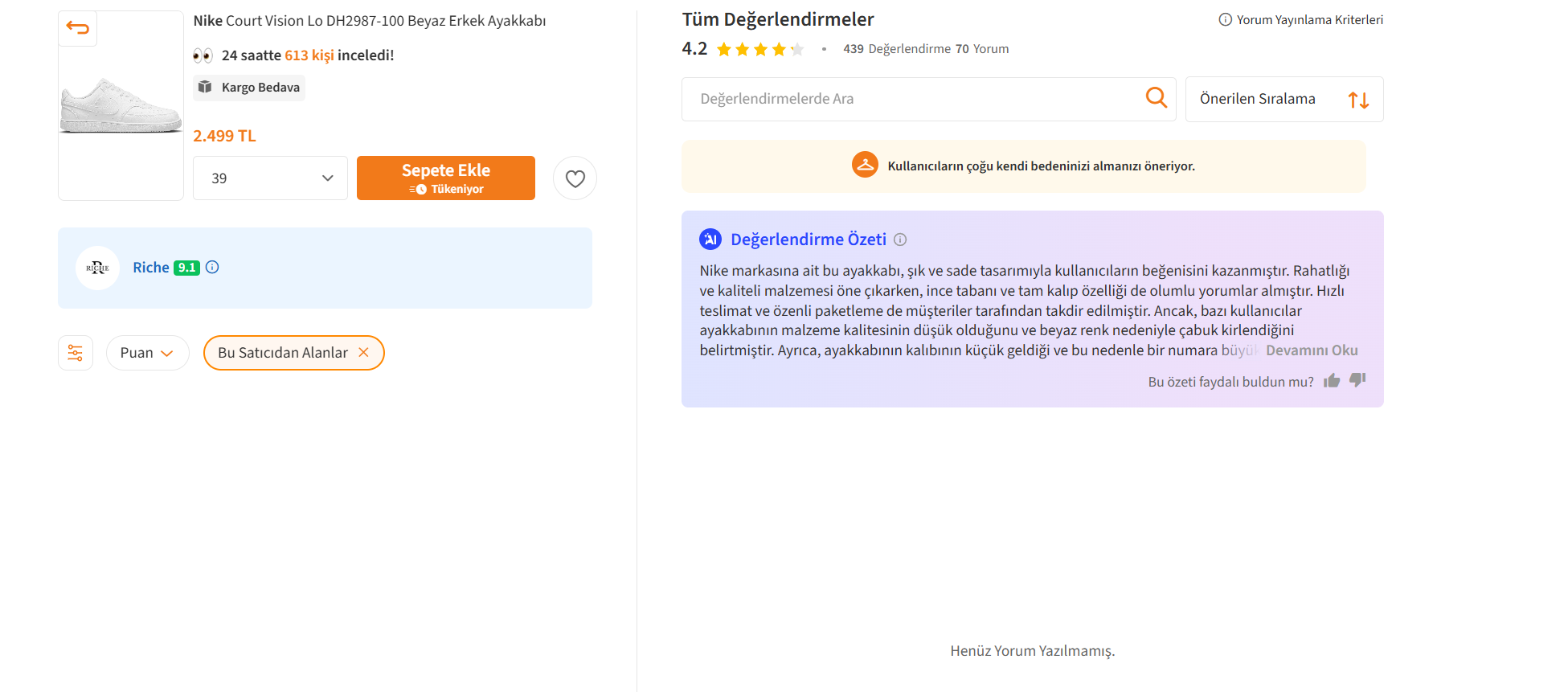The image size is (1568, 692).
Task: Open the Riche seller page link
Action: coord(151,268)
